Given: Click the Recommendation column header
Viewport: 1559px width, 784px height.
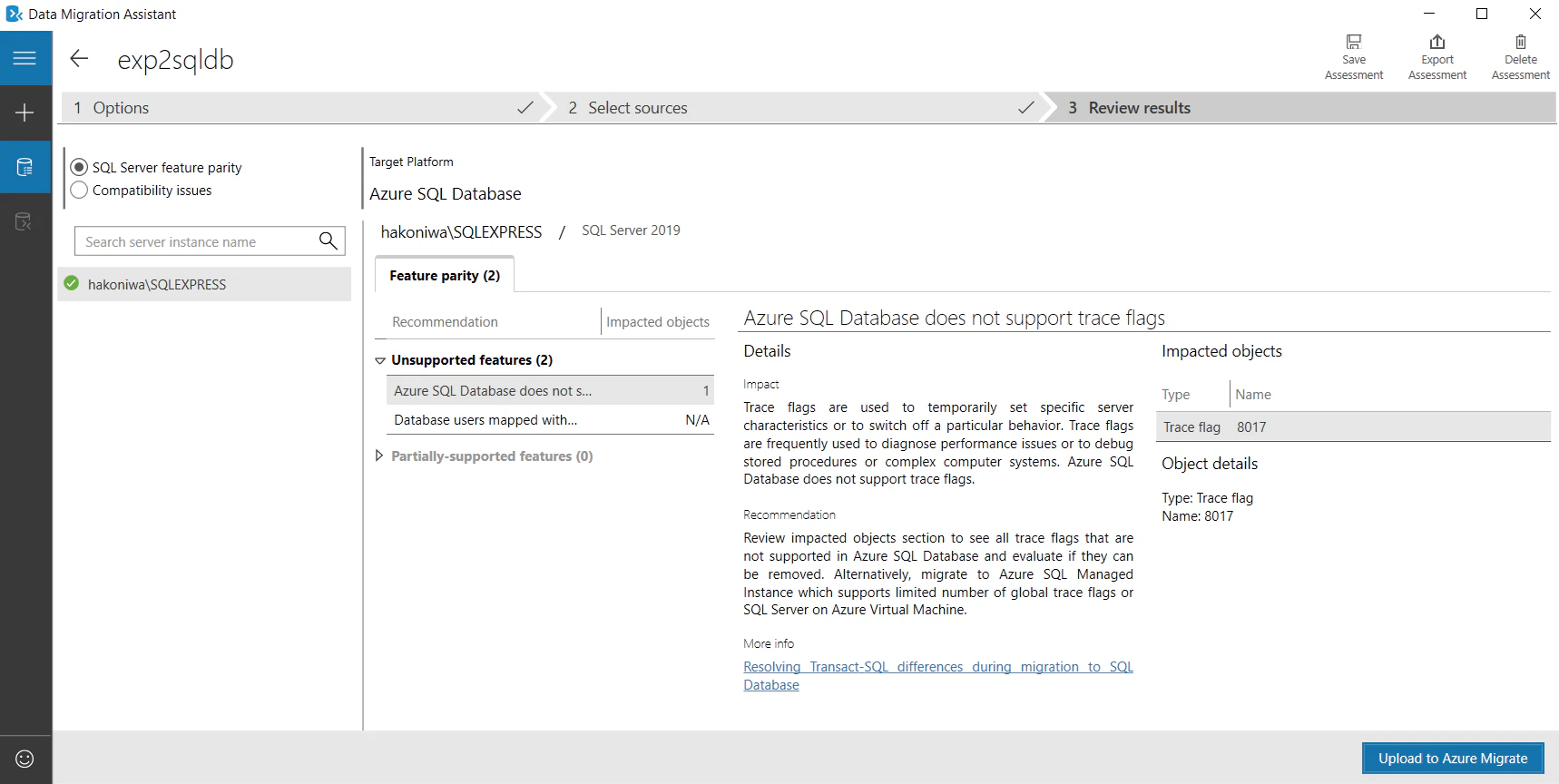Looking at the screenshot, I should click(445, 322).
